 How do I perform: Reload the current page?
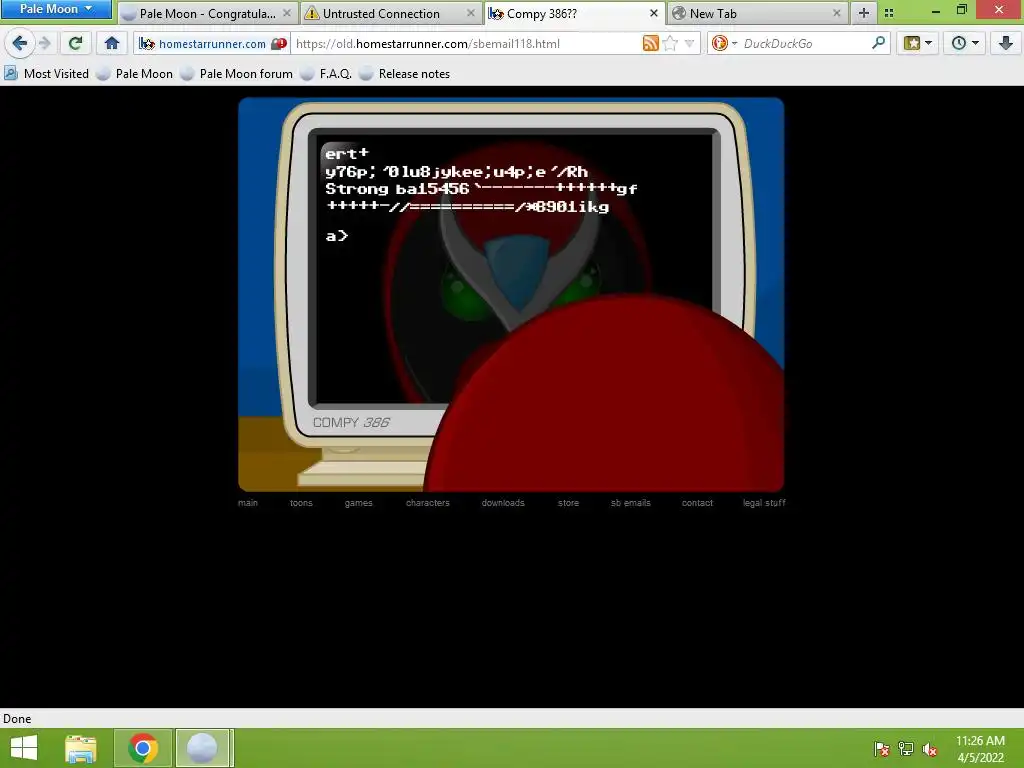[x=76, y=44]
